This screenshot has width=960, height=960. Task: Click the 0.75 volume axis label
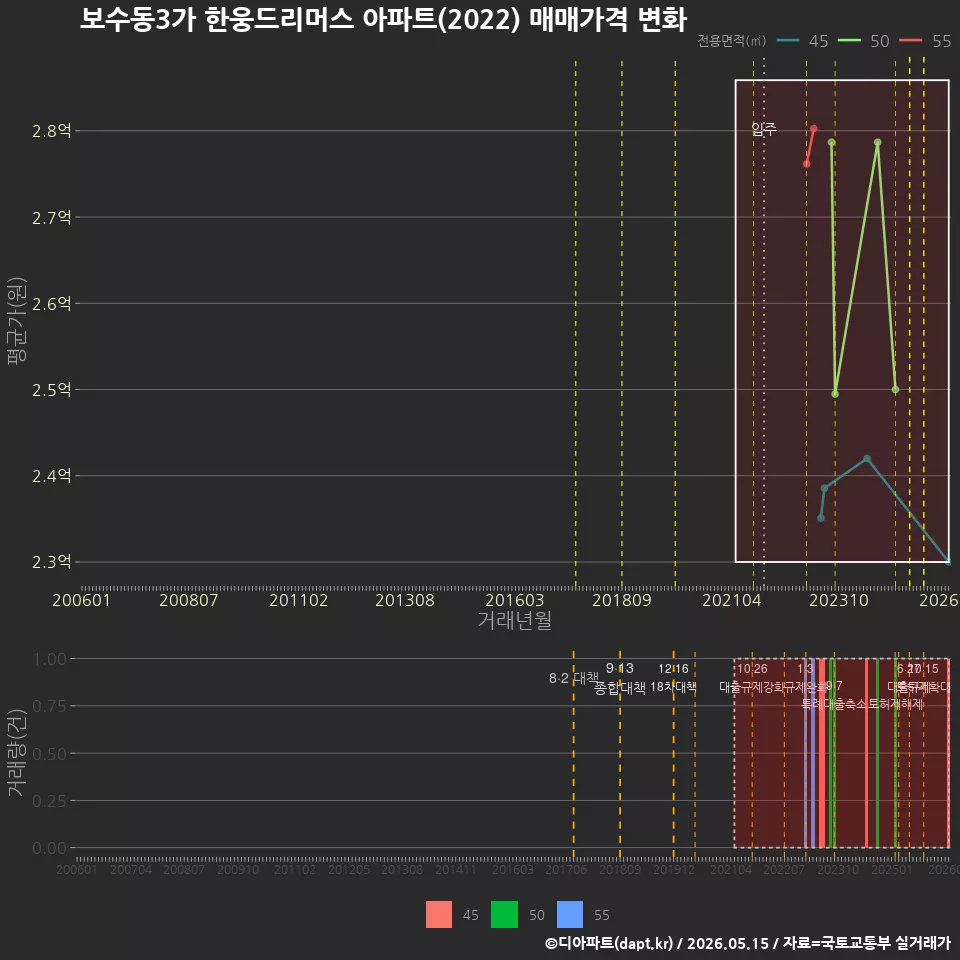(x=50, y=706)
